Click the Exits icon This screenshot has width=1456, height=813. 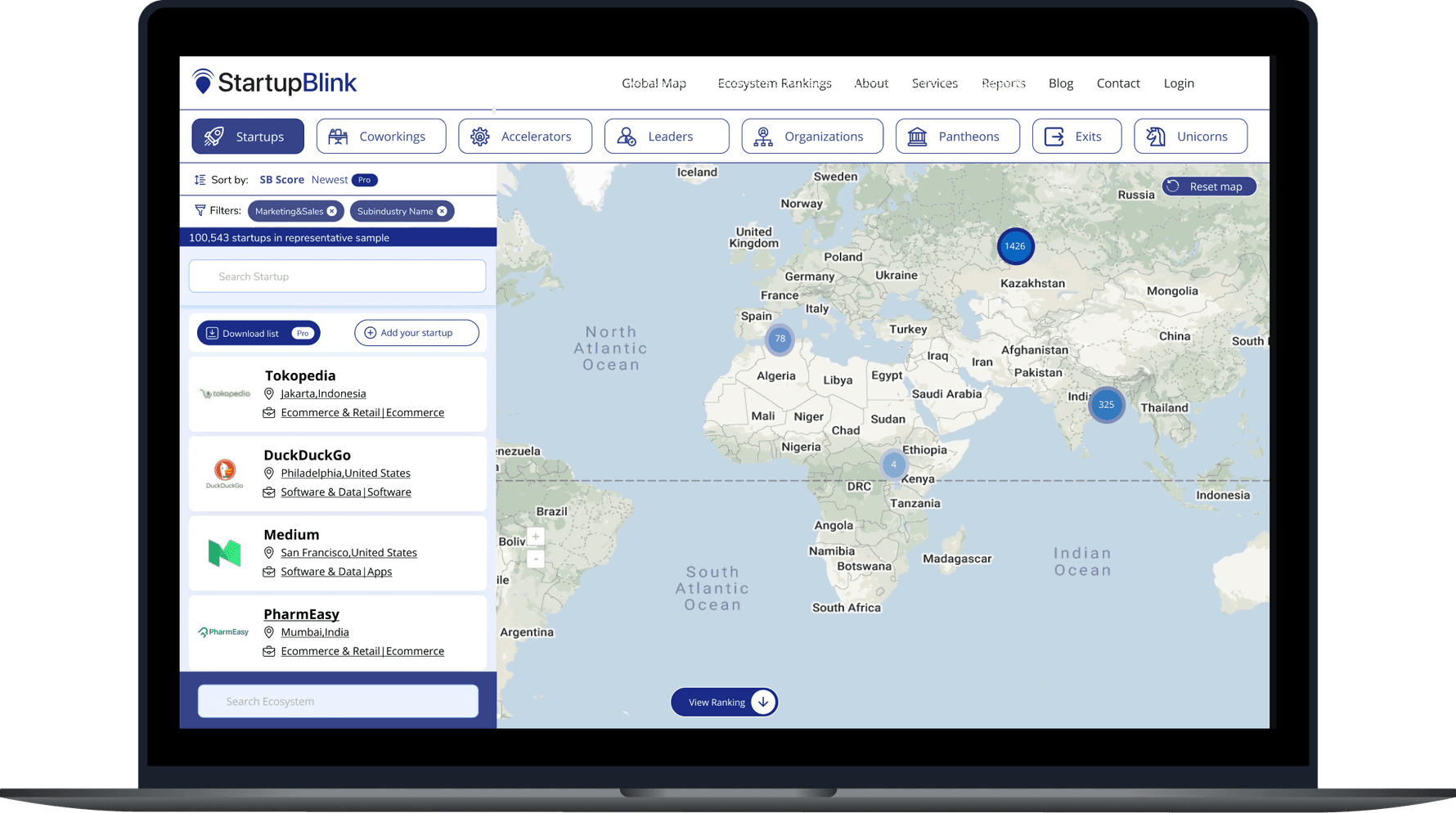click(x=1054, y=136)
